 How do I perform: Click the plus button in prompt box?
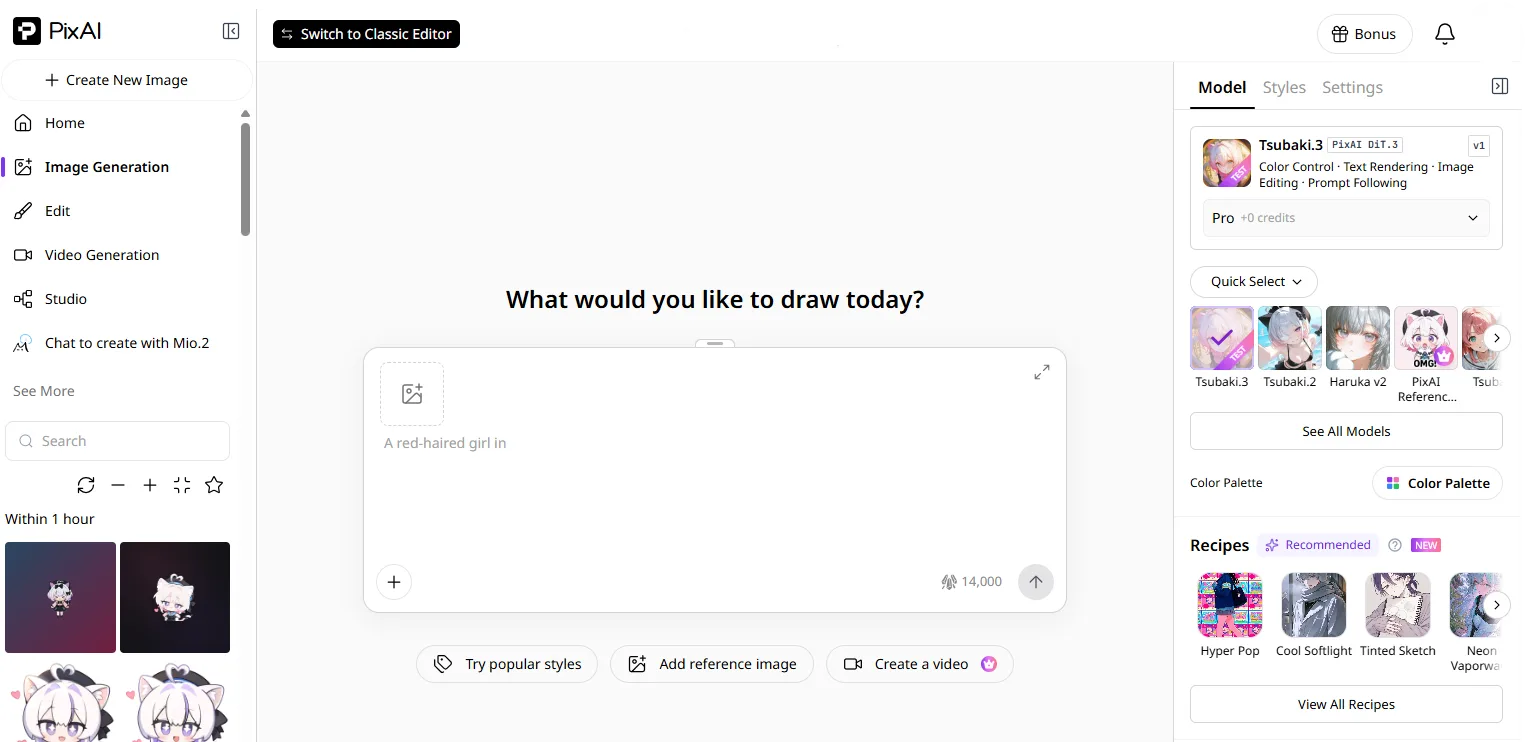[x=394, y=582]
